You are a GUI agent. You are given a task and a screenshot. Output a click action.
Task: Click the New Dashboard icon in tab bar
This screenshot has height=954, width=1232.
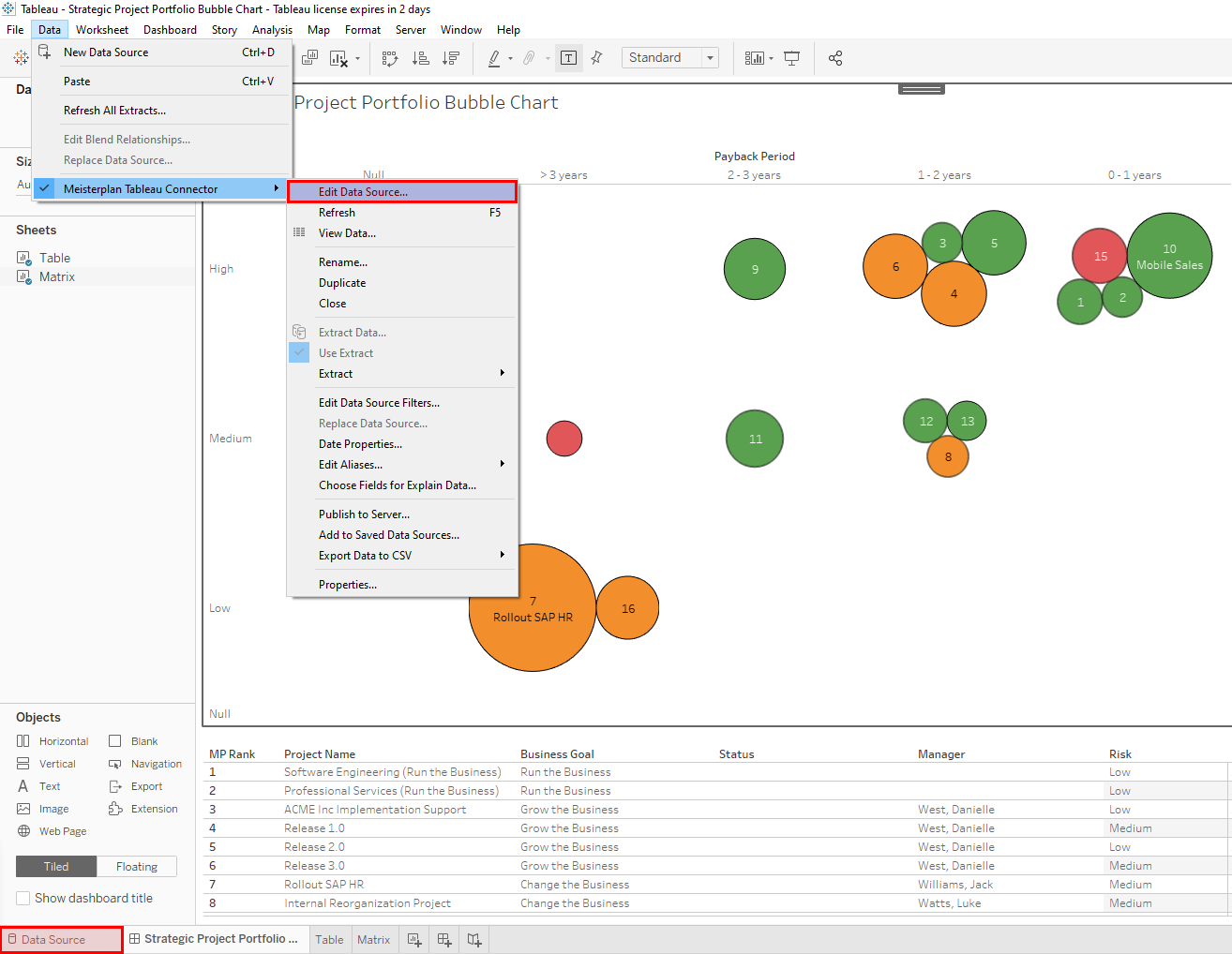pyautogui.click(x=444, y=940)
